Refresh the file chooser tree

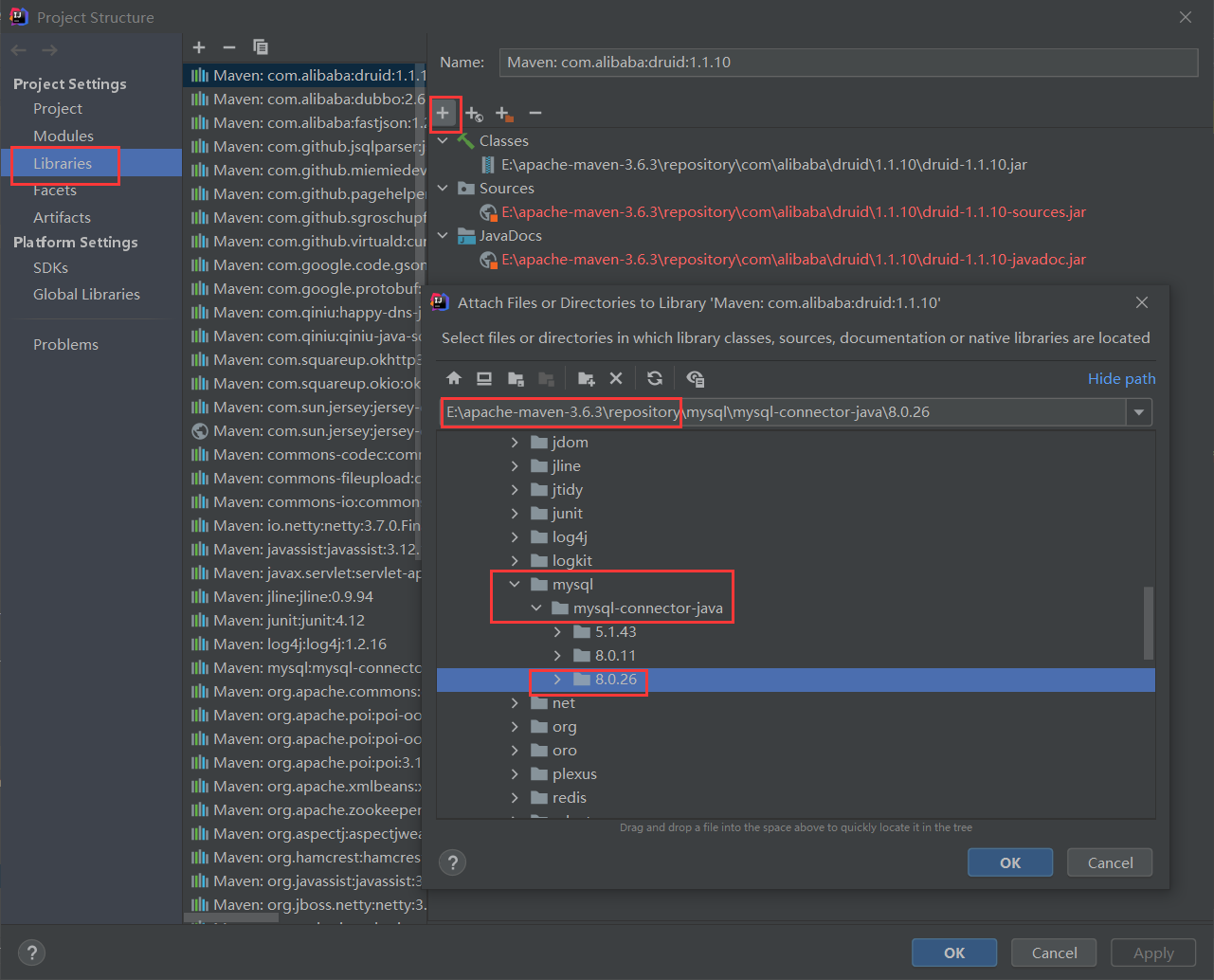[655, 378]
